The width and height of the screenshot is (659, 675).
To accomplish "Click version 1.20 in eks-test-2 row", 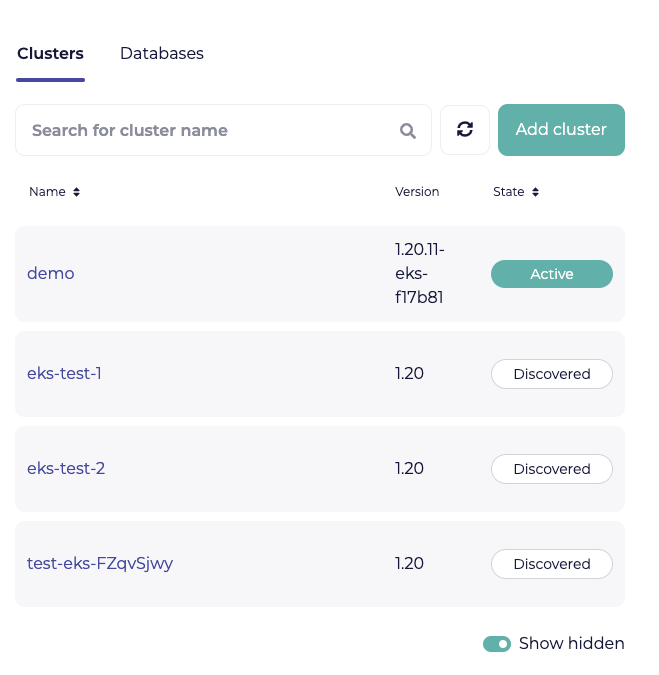I will (x=409, y=468).
